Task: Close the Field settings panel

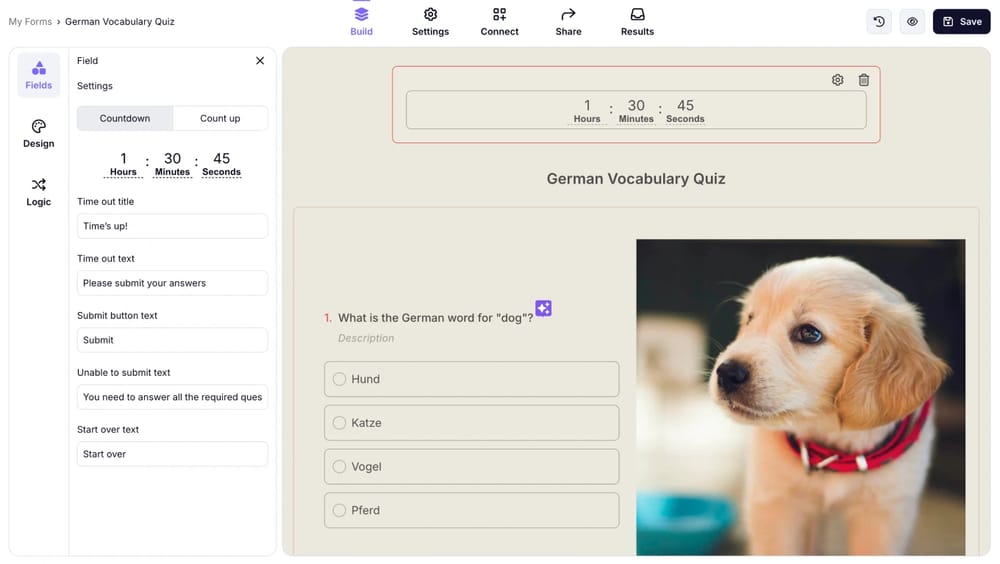Action: 260,61
